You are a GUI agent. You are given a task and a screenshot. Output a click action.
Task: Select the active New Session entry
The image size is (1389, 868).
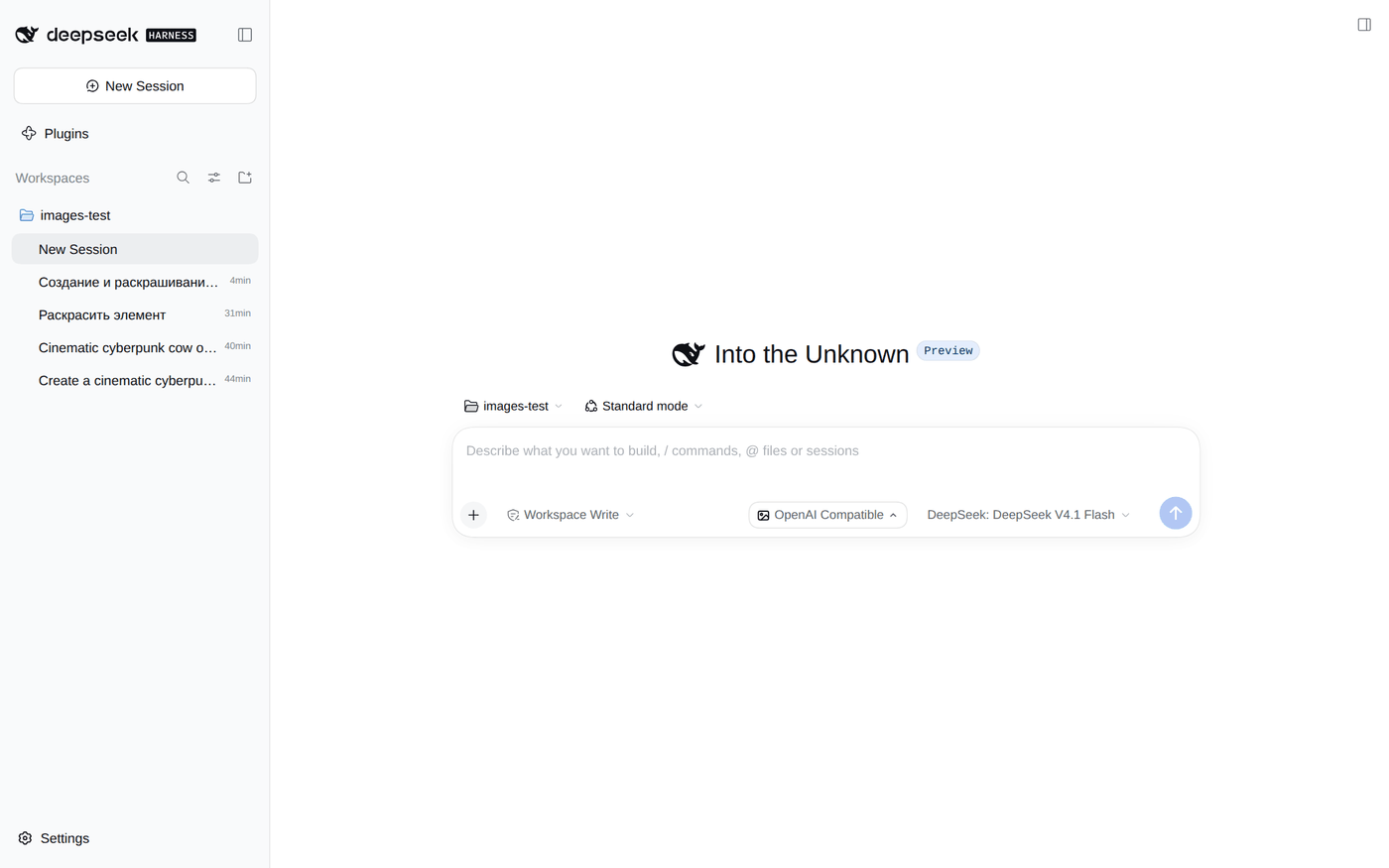[135, 249]
